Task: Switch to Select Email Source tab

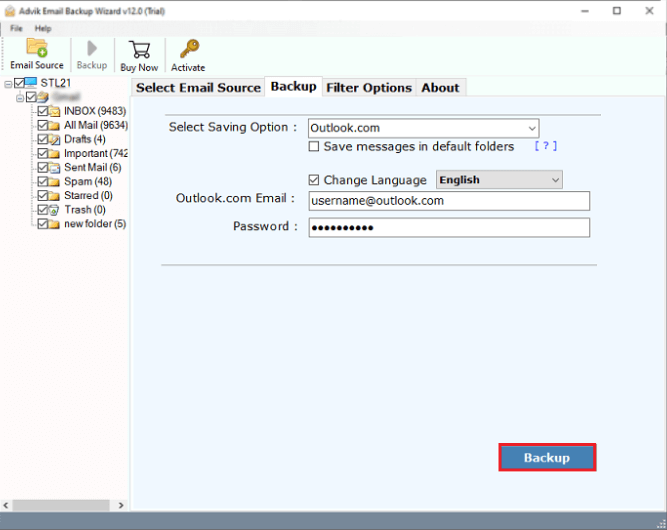Action: 198,88
